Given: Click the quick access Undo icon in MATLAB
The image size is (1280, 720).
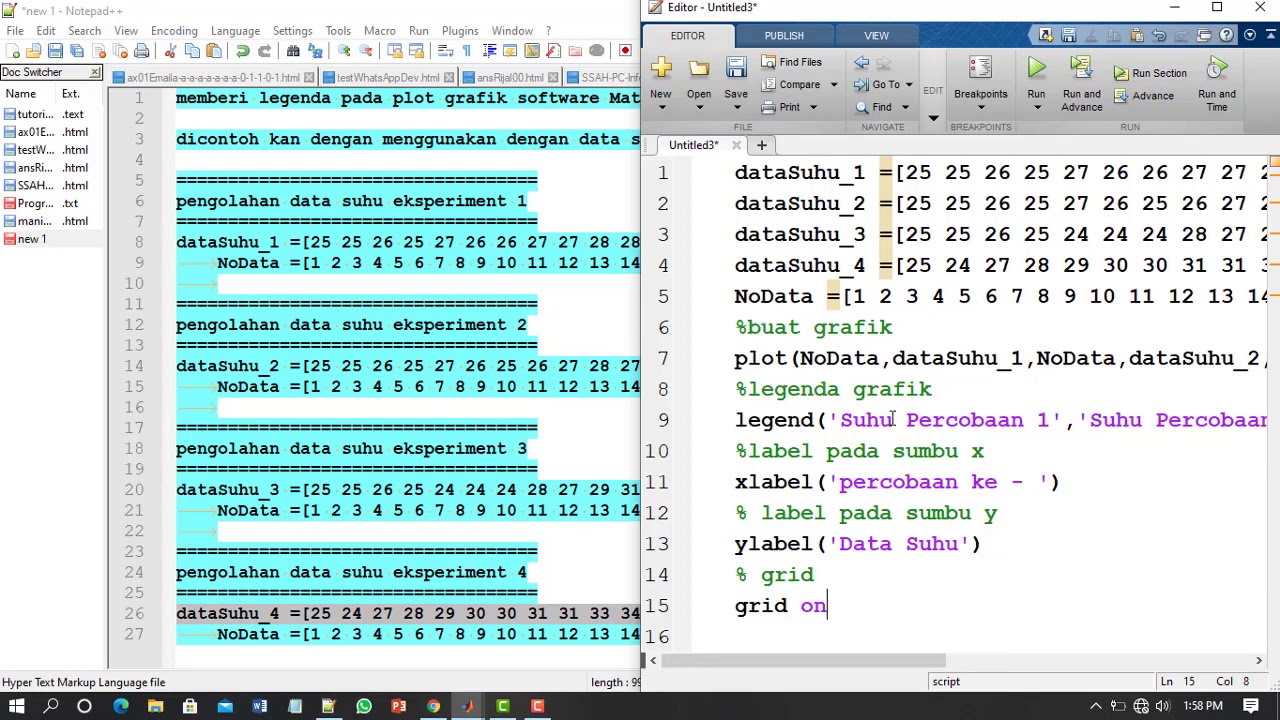Looking at the screenshot, I should coord(1159,36).
